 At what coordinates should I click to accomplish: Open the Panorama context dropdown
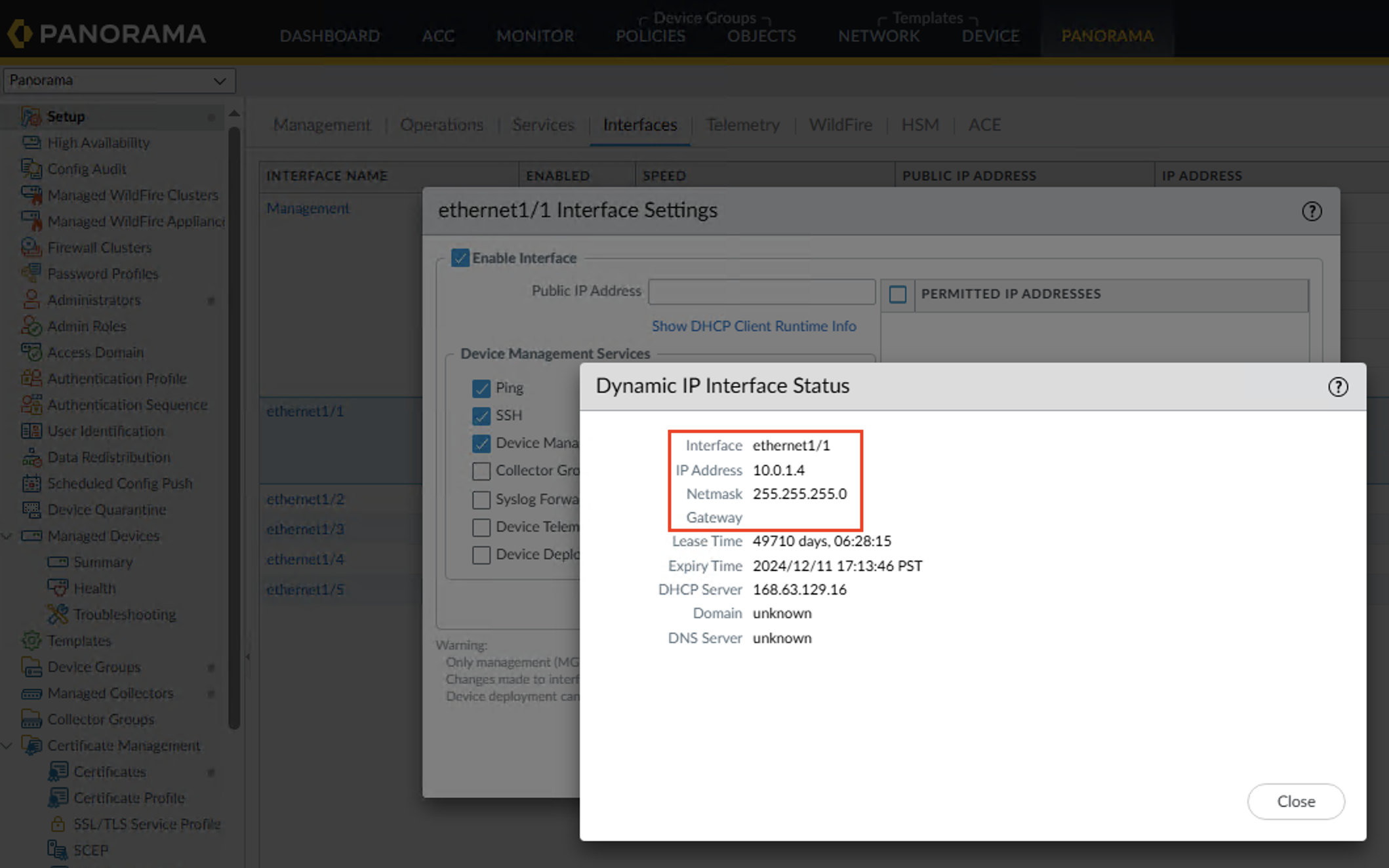(119, 81)
